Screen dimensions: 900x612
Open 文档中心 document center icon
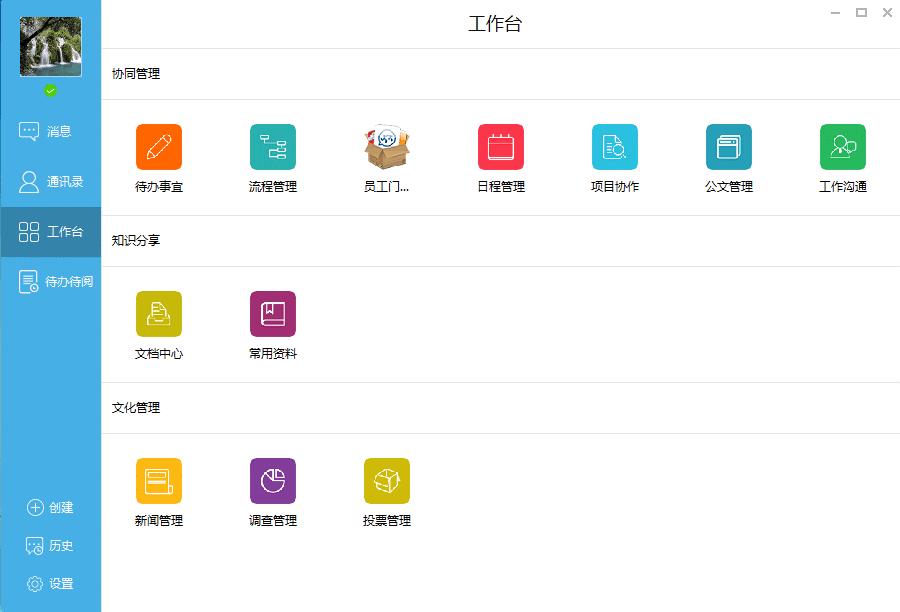point(159,314)
